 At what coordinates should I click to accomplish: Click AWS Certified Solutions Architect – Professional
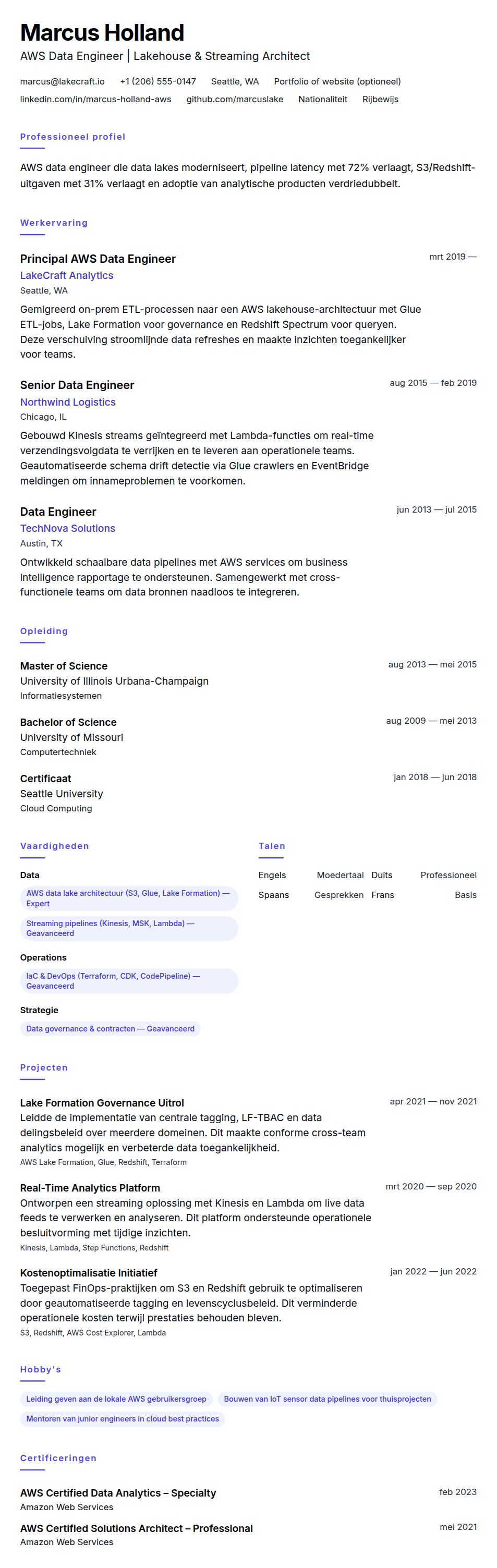point(137,1528)
